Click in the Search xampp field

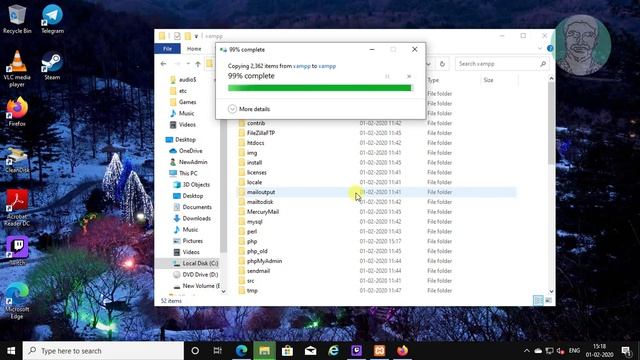[501, 64]
